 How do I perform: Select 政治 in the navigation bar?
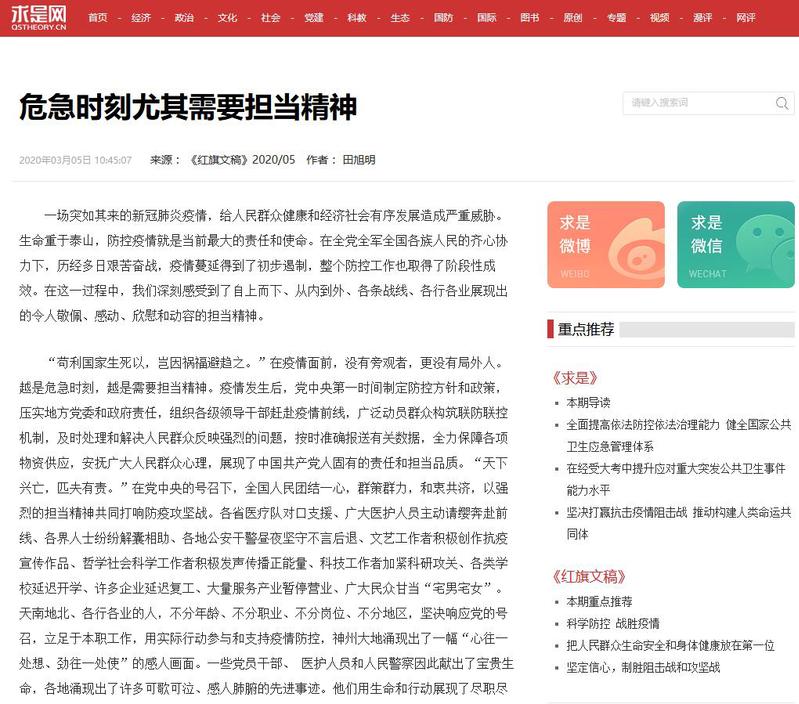[184, 18]
